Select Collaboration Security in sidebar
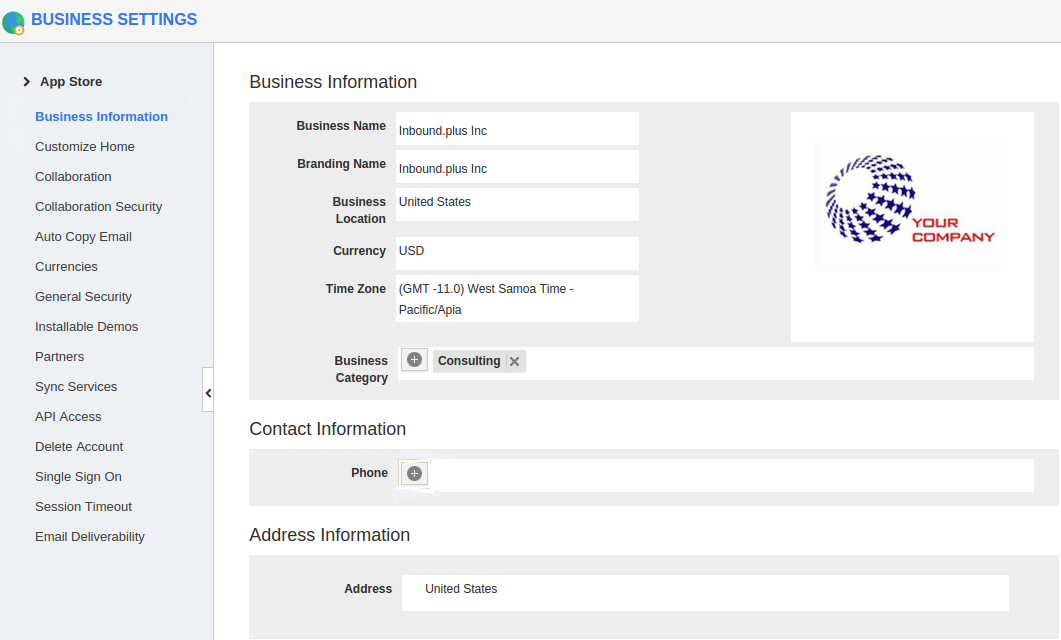The image size is (1061, 640). tap(98, 207)
